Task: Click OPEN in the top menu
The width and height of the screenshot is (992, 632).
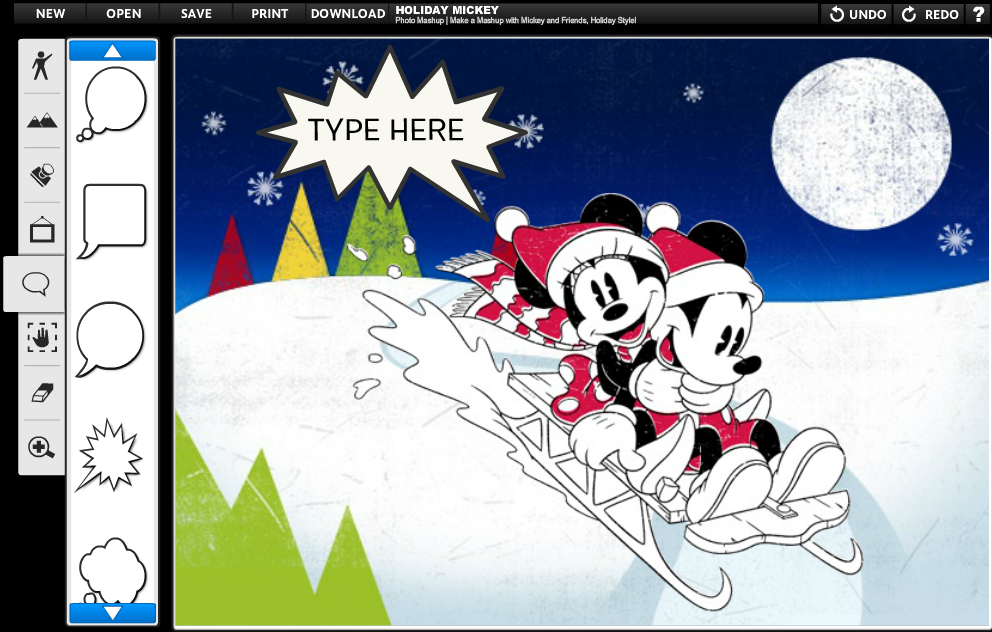Action: click(124, 13)
